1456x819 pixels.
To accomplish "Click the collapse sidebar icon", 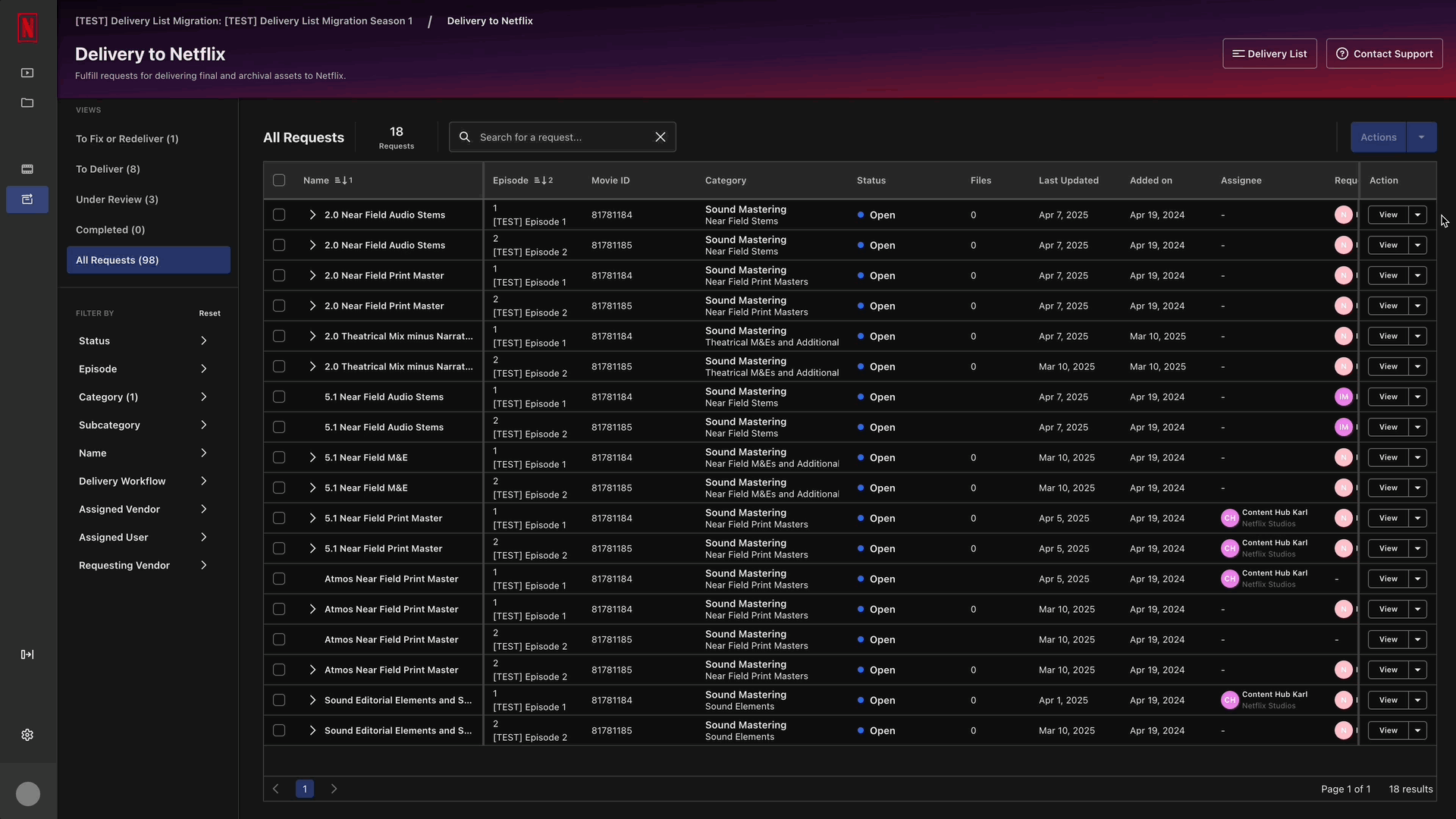I will (x=27, y=654).
